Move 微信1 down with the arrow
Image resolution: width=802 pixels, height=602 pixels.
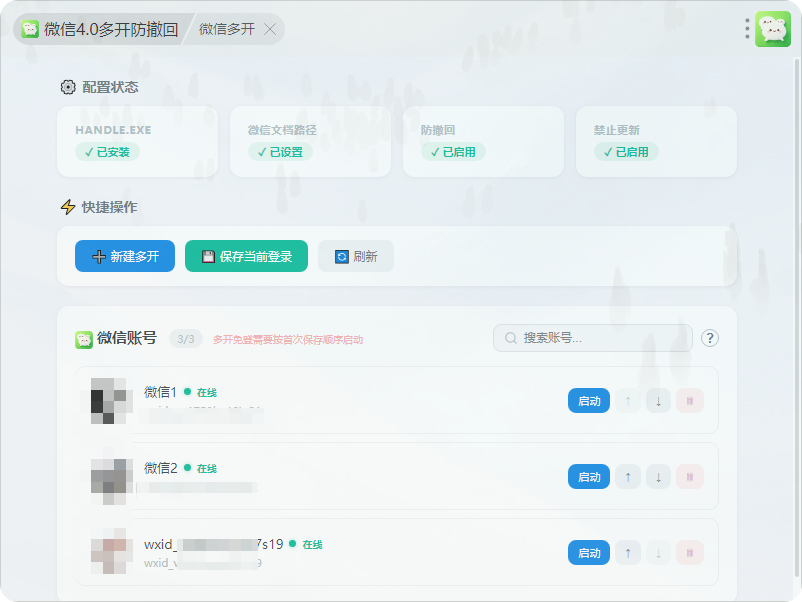658,400
